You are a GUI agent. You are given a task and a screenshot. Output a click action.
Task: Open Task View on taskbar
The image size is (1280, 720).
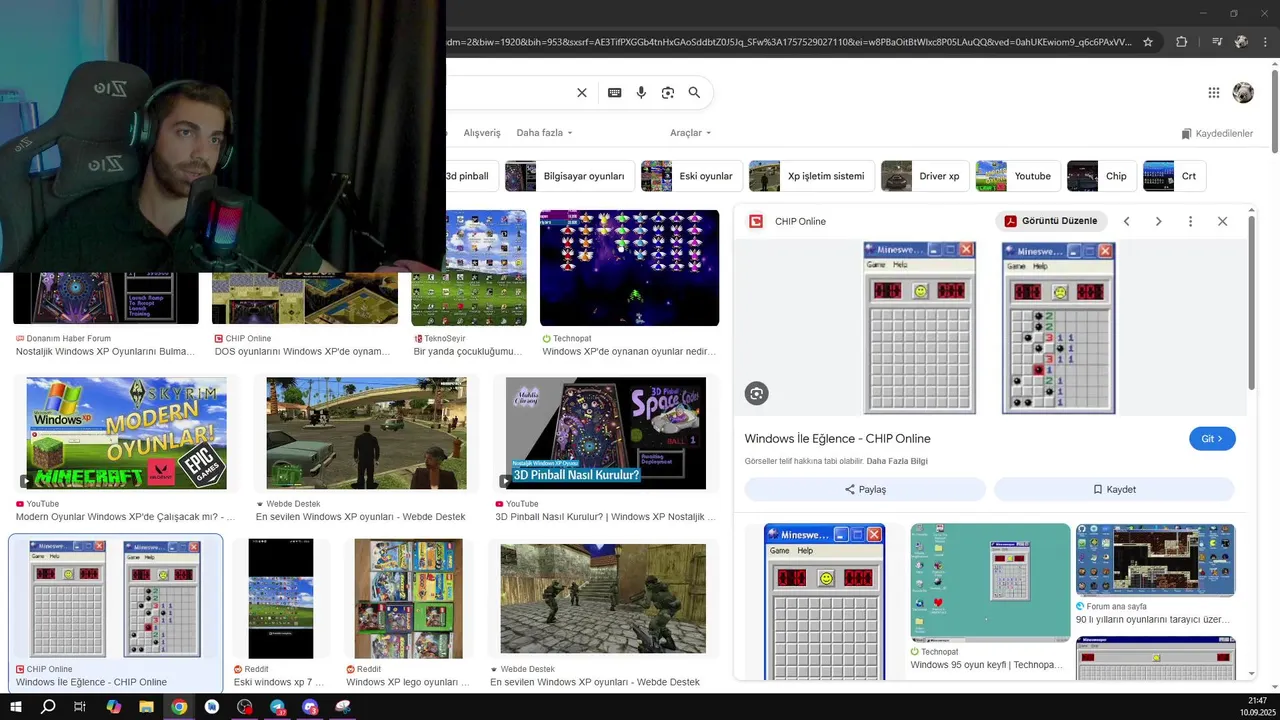tap(80, 707)
